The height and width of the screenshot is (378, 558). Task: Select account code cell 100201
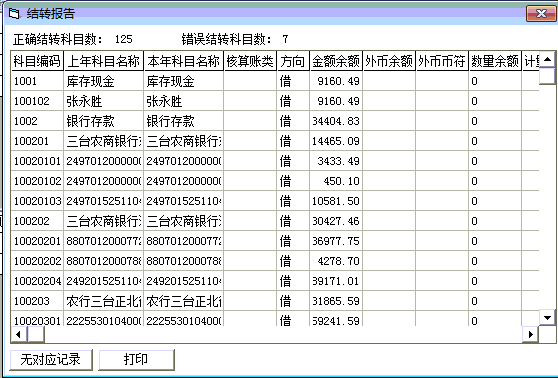pyautogui.click(x=37, y=141)
